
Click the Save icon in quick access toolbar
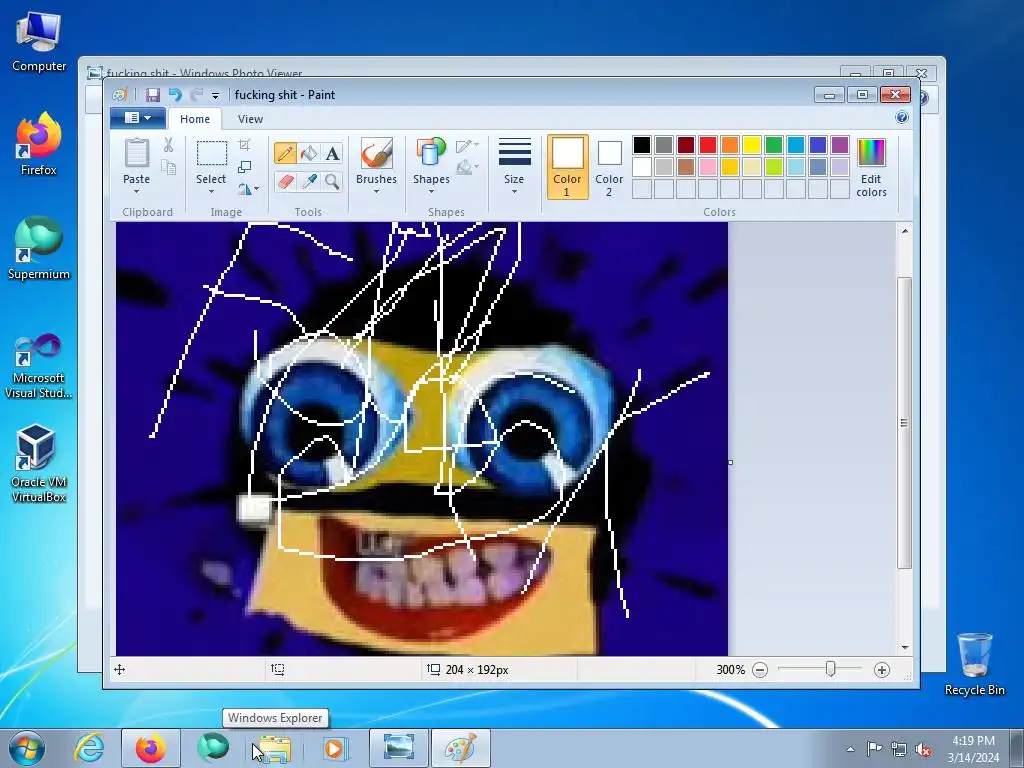click(152, 95)
